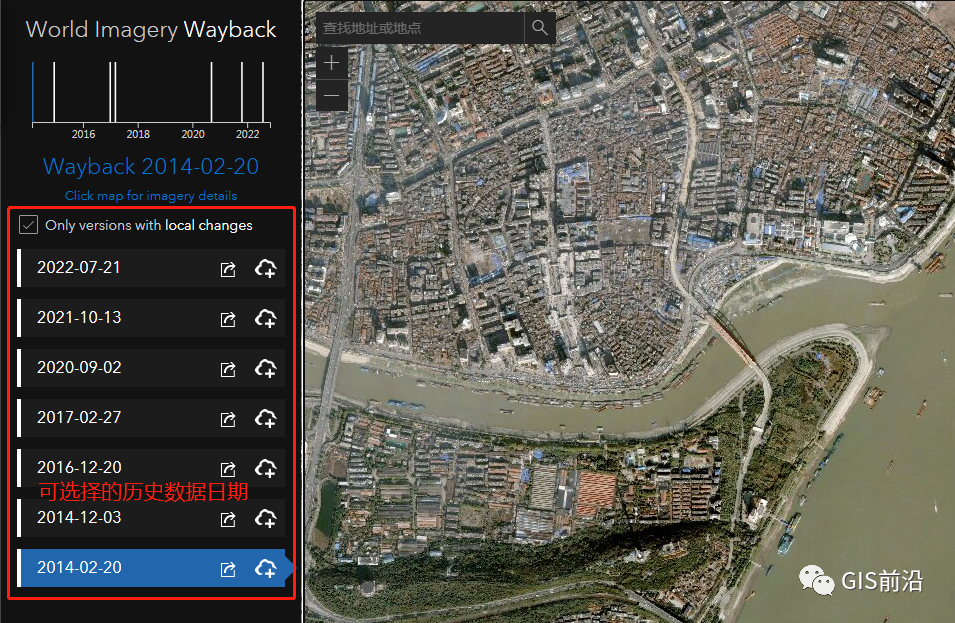Open the web map link icon for 2020-09-02
This screenshot has width=955, height=623.
[x=228, y=369]
